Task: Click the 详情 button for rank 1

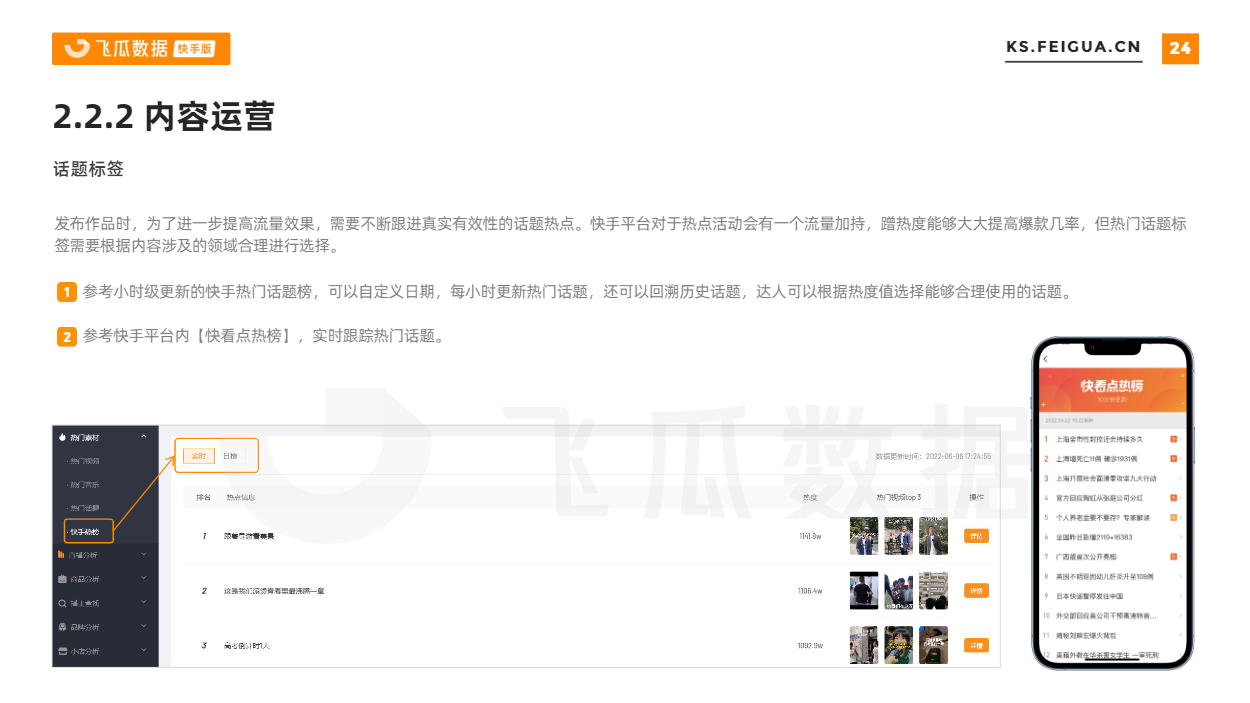Action: pyautogui.click(x=976, y=536)
